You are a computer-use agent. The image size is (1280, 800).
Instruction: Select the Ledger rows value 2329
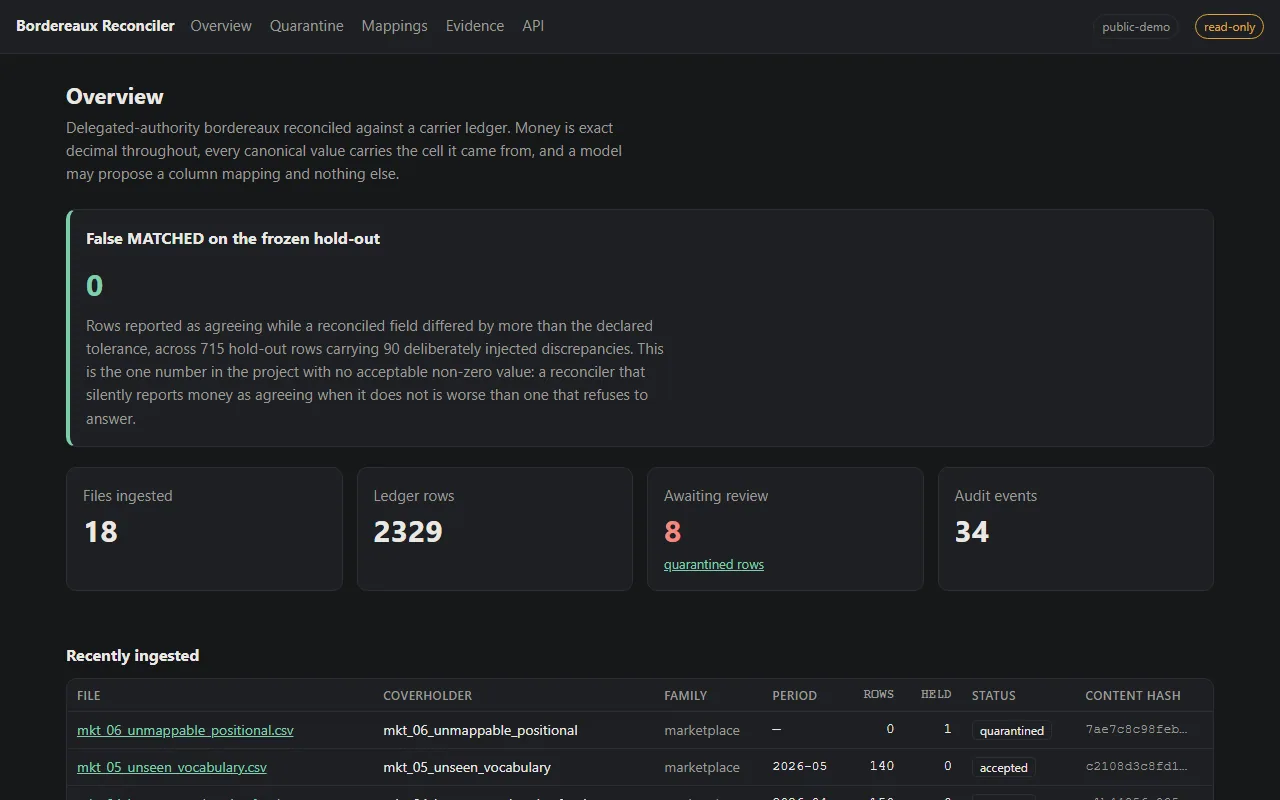pos(408,531)
